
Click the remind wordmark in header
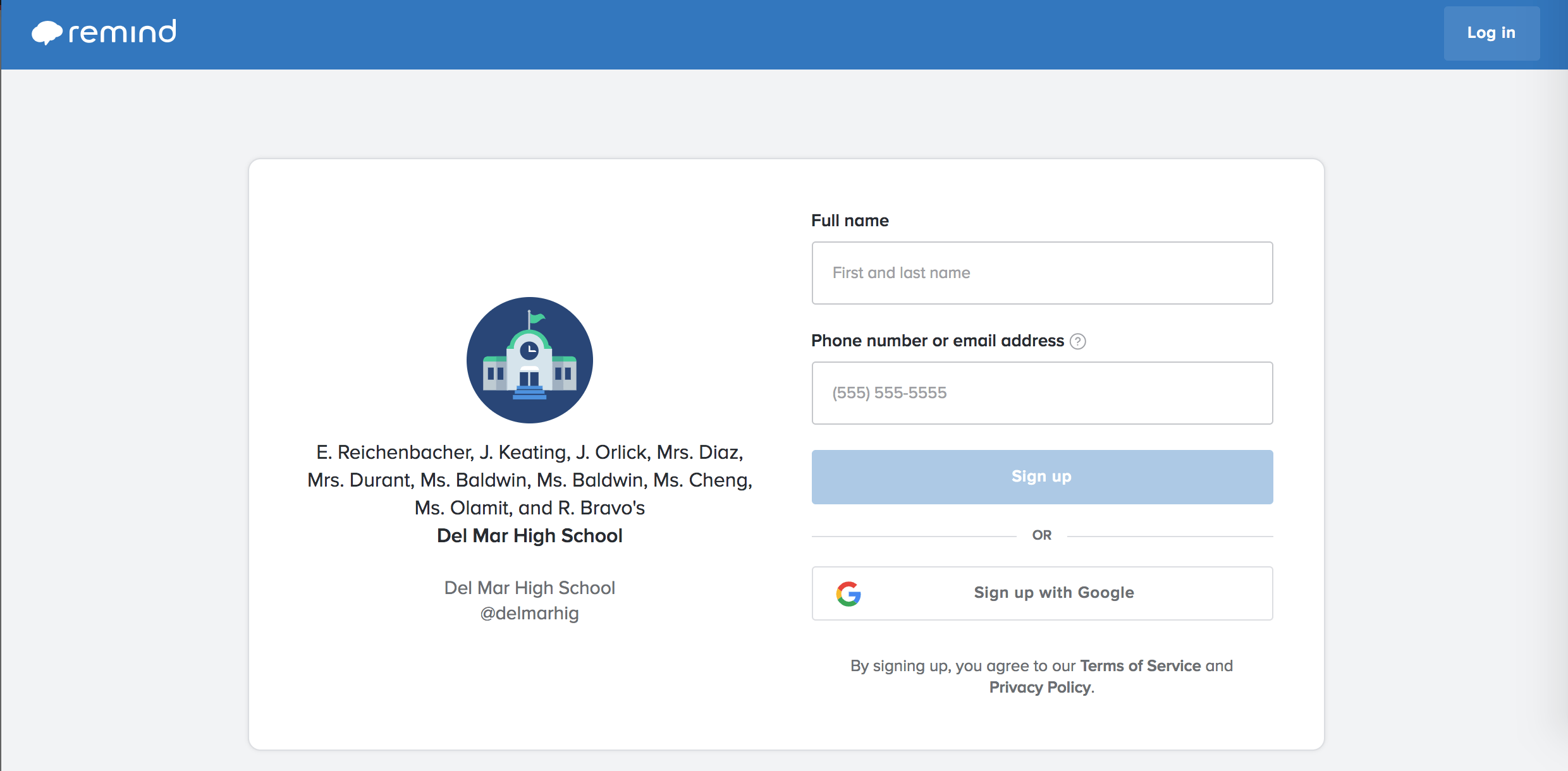tap(122, 32)
